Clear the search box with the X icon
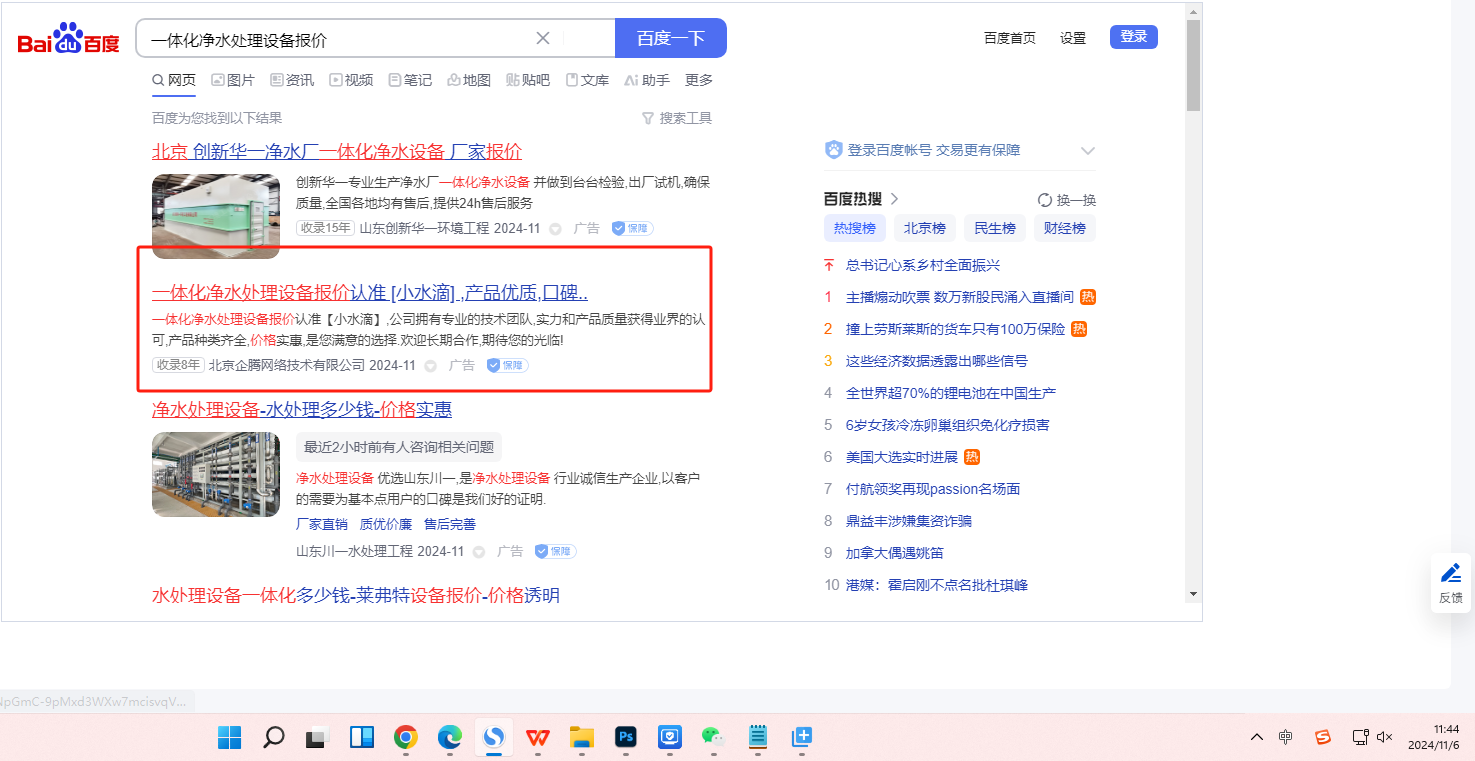This screenshot has height=761, width=1475. pyautogui.click(x=543, y=38)
